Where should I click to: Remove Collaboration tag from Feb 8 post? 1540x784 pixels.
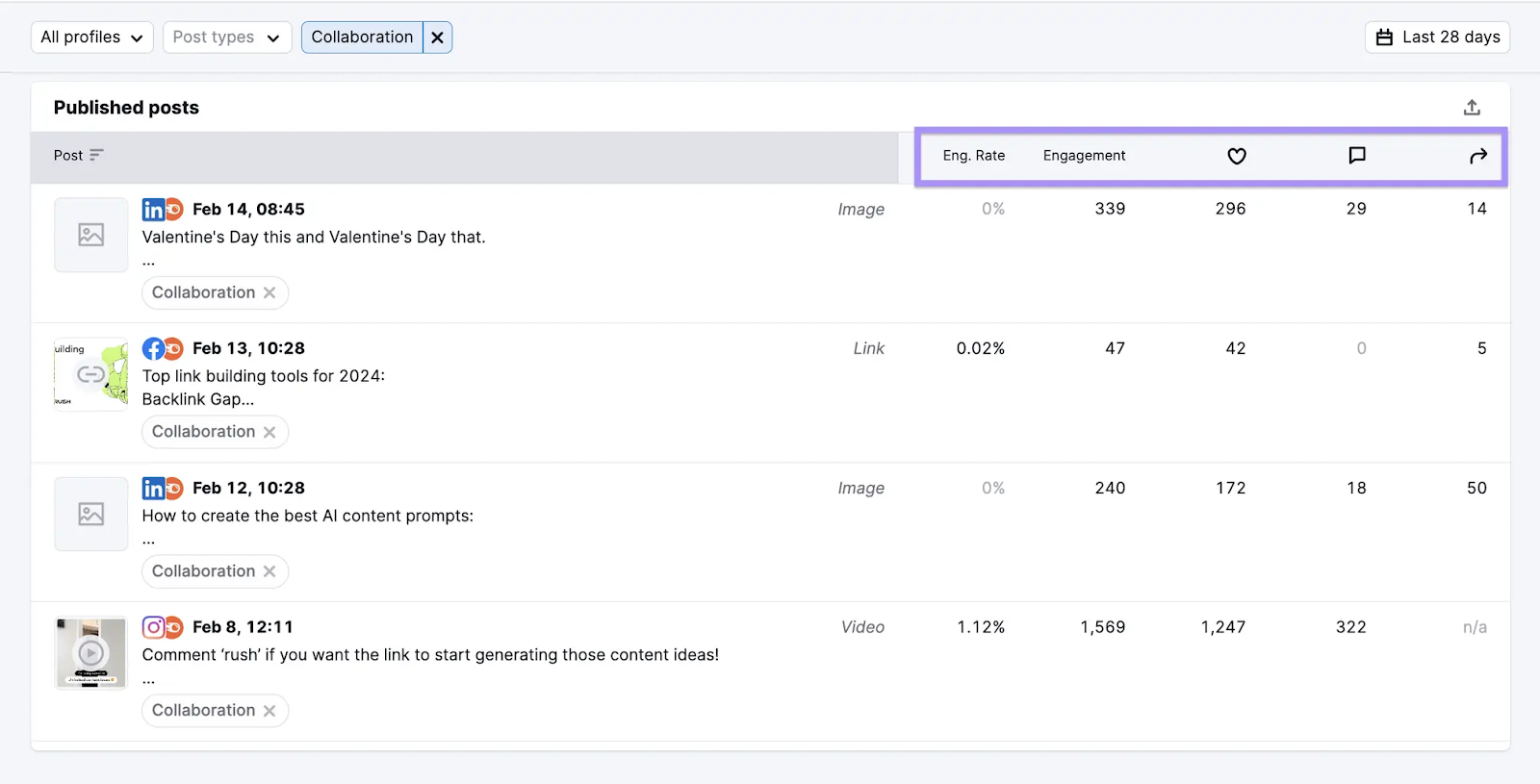coord(269,711)
